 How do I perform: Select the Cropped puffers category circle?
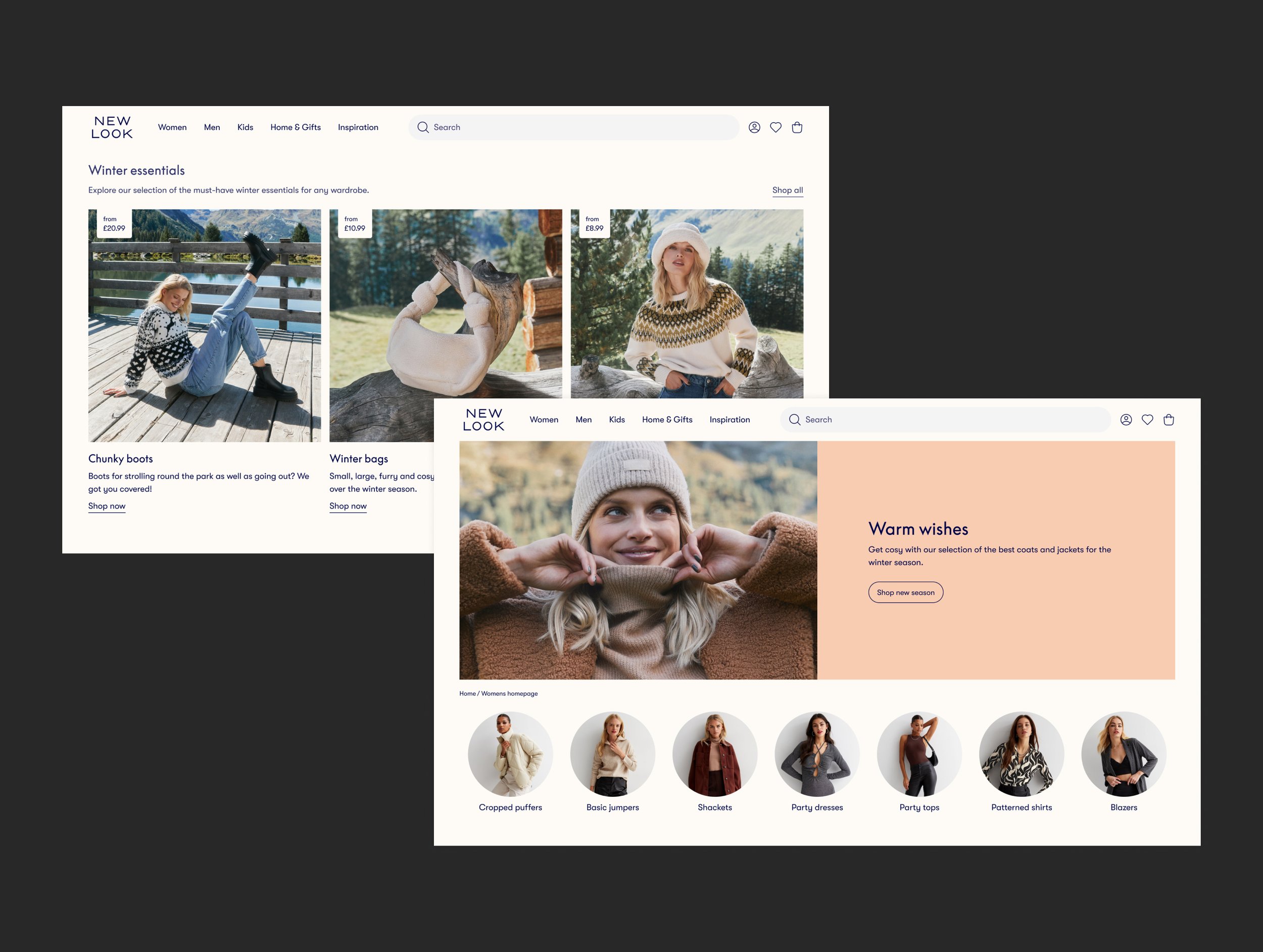tap(510, 754)
